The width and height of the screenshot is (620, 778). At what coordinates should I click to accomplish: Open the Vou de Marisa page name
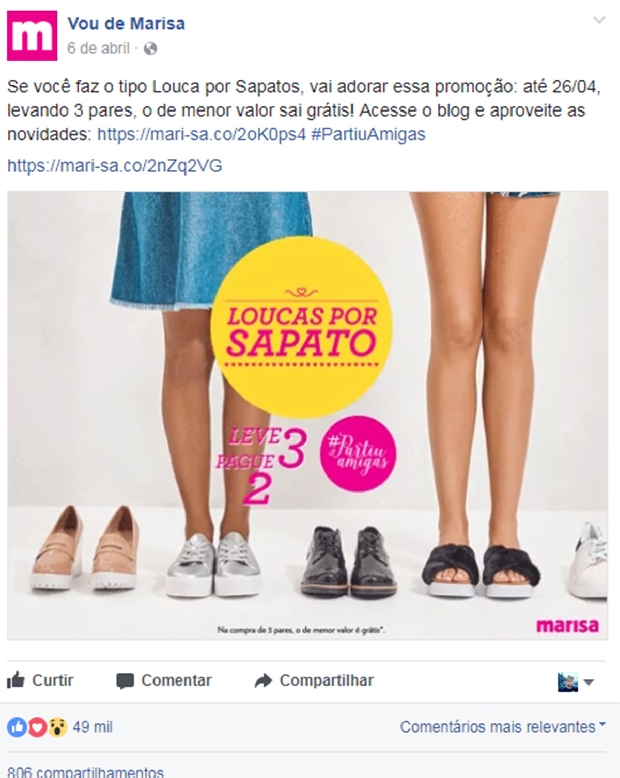pyautogui.click(x=126, y=23)
